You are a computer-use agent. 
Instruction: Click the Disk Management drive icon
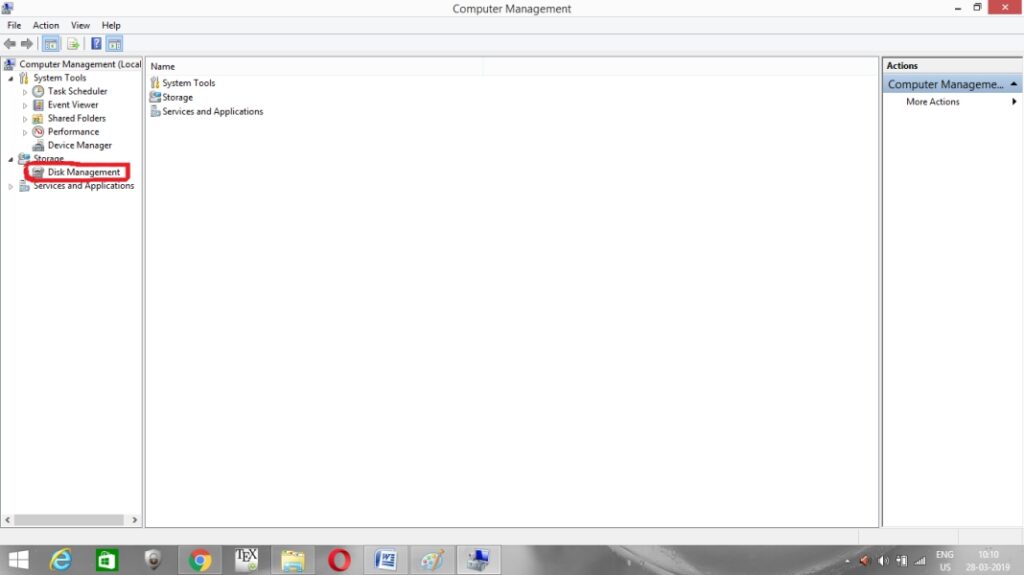[x=38, y=172]
